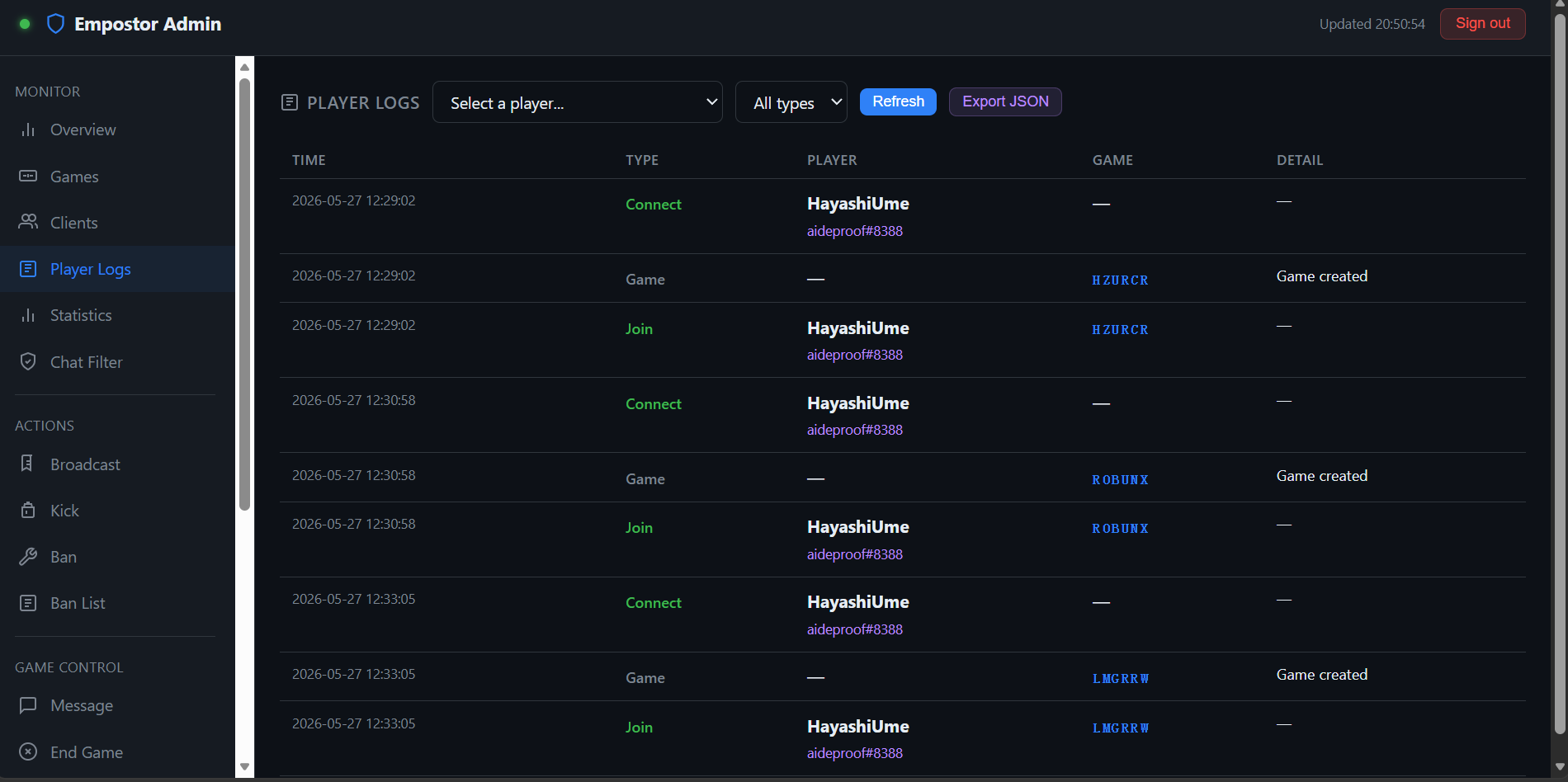Viewport: 1568px width, 782px height.
Task: Open the Broadcast action
Action: (x=85, y=464)
